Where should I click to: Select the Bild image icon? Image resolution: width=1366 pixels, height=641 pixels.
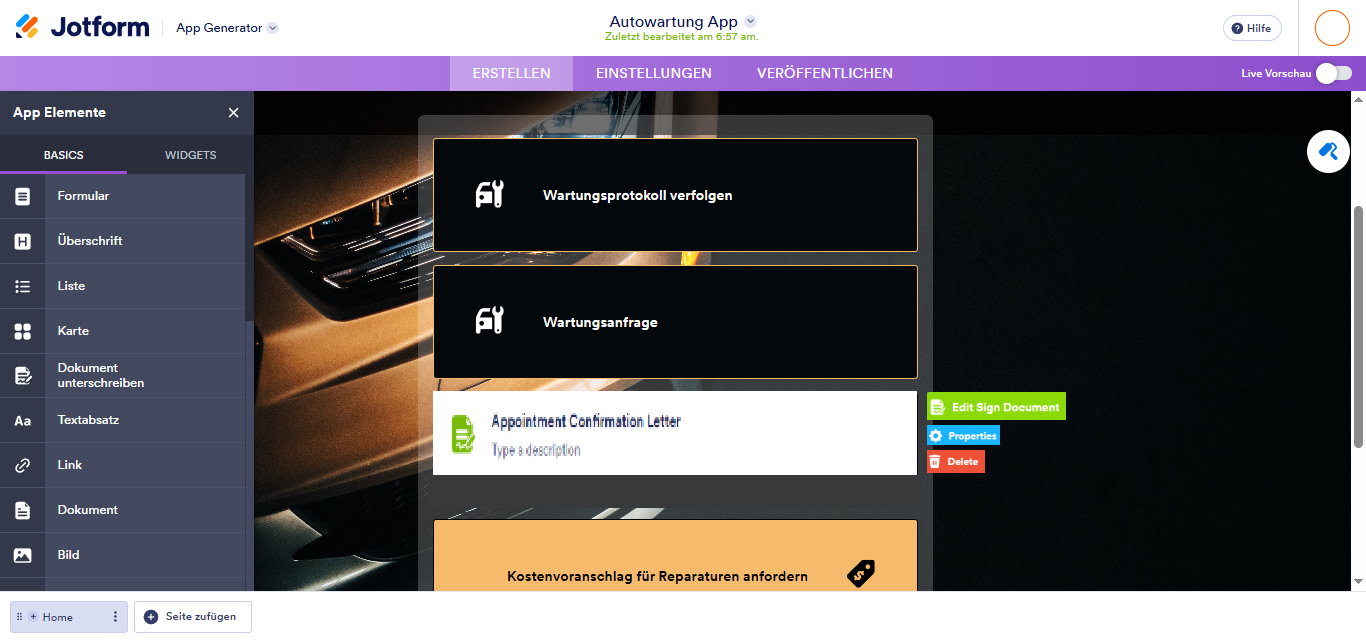23,554
